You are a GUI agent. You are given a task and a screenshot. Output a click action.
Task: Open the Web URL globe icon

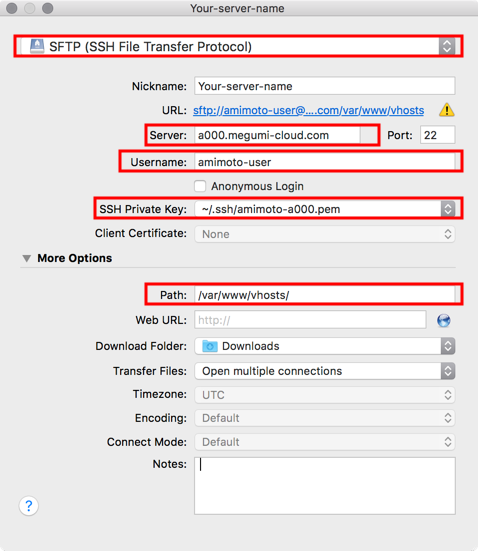tap(444, 320)
